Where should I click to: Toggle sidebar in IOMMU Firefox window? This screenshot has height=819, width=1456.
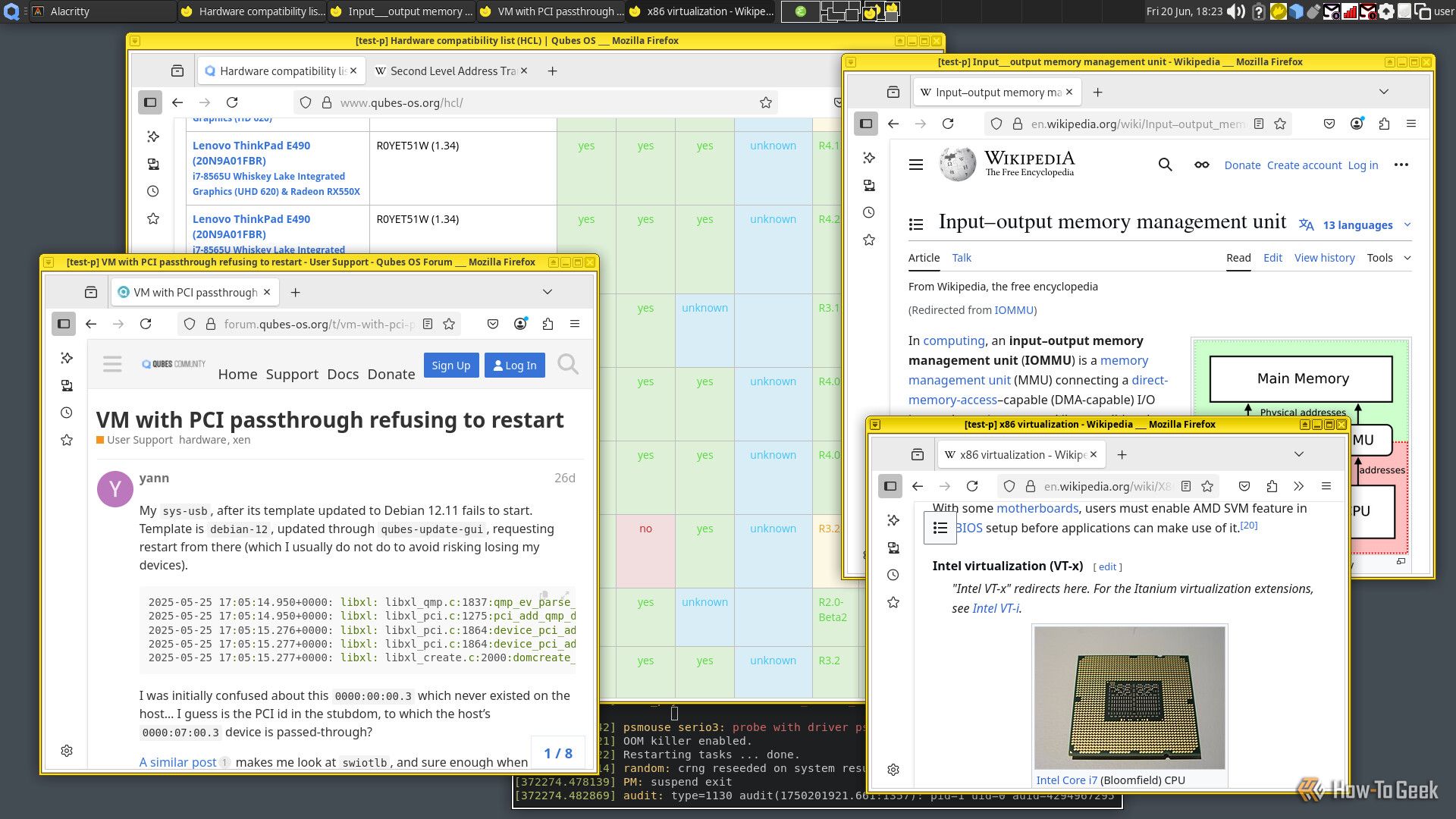click(866, 124)
